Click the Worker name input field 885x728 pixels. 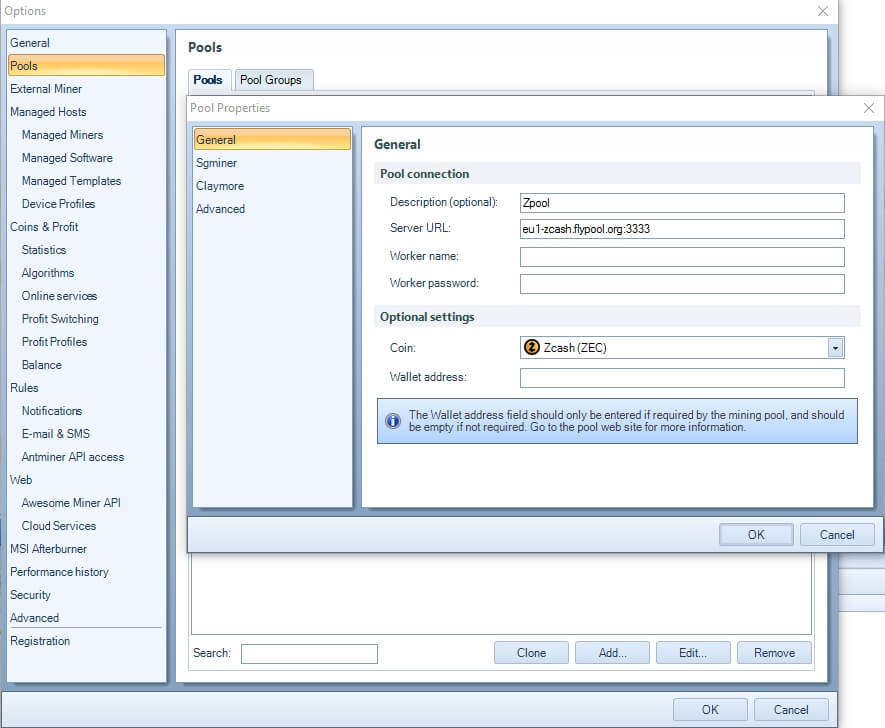[682, 257]
